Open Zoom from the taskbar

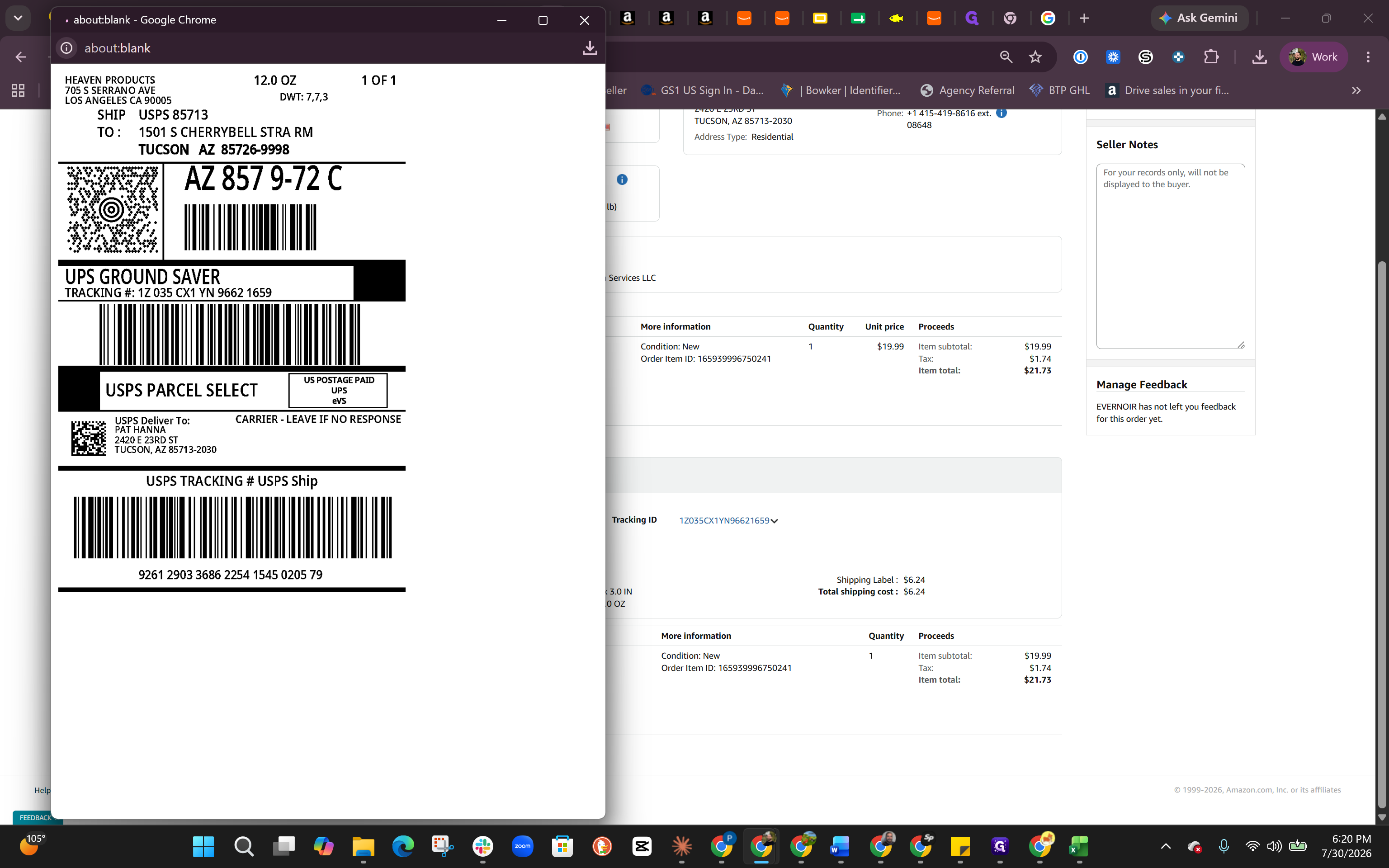coord(522,845)
